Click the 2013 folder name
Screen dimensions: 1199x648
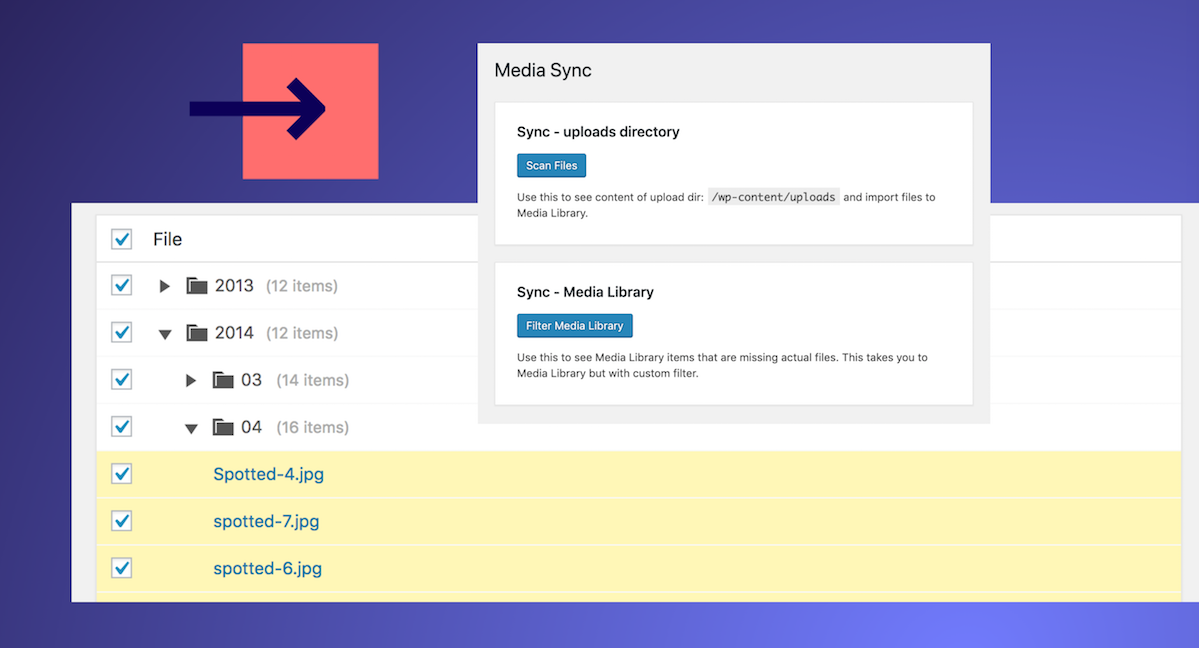(234, 285)
